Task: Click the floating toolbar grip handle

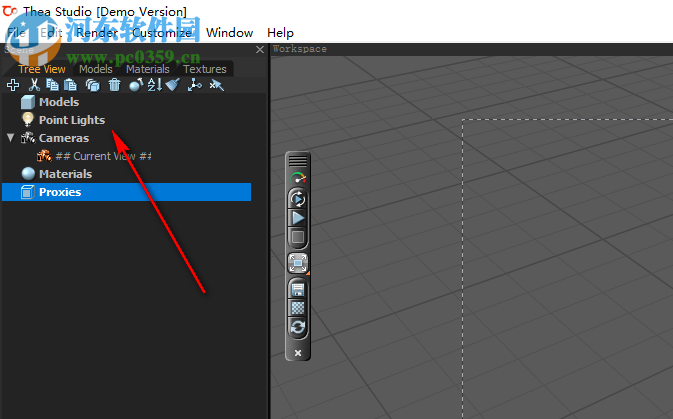Action: pyautogui.click(x=298, y=161)
